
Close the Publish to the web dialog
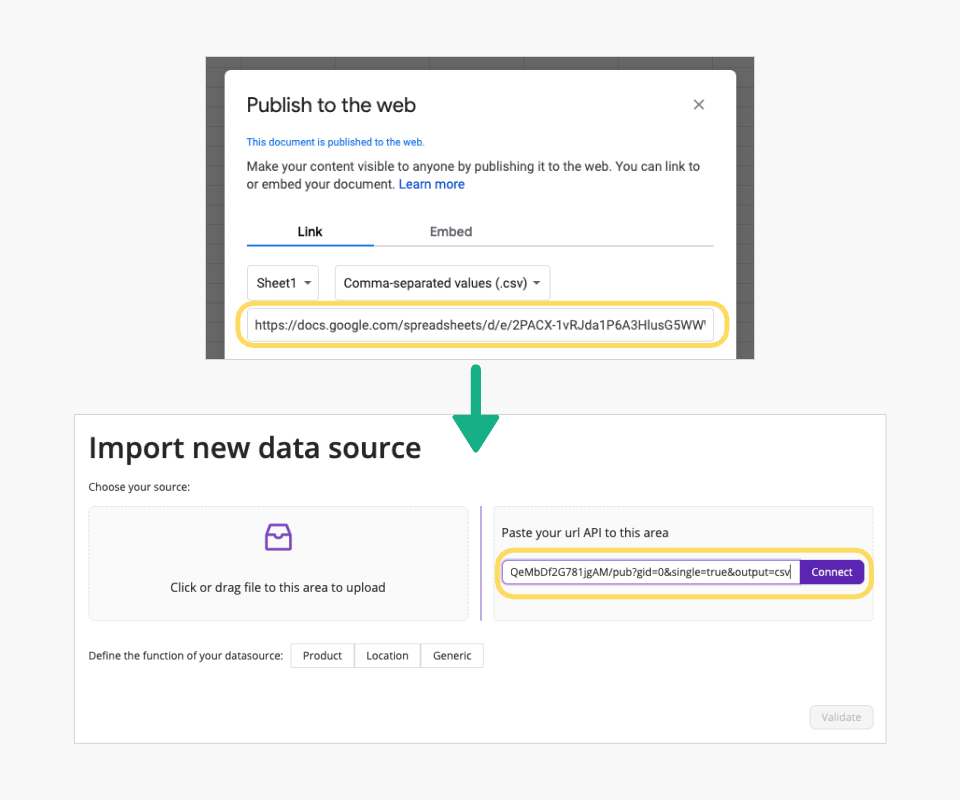click(699, 105)
